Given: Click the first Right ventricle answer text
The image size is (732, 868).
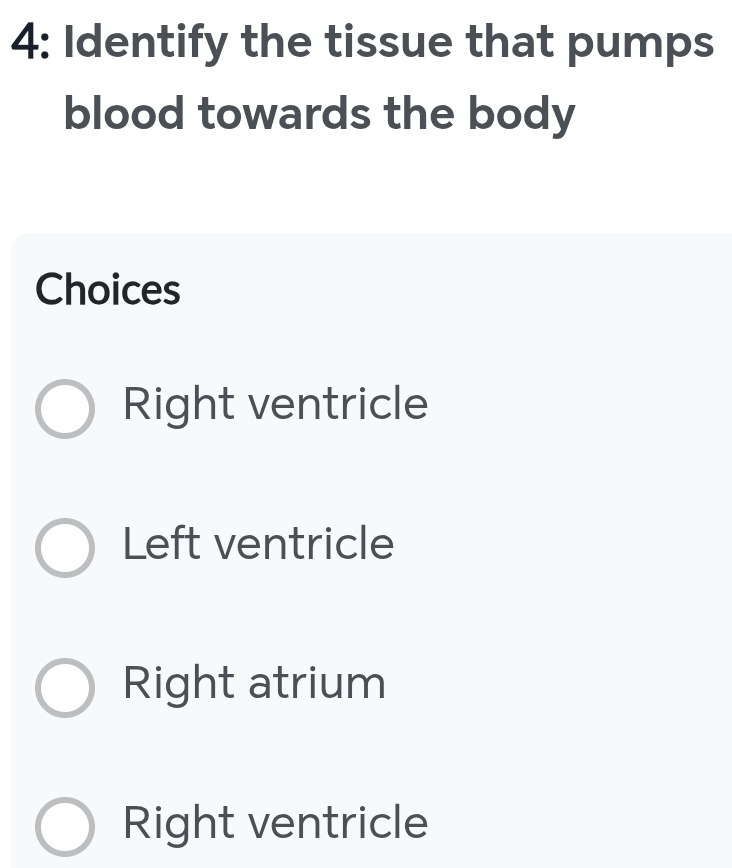Looking at the screenshot, I should tap(274, 404).
